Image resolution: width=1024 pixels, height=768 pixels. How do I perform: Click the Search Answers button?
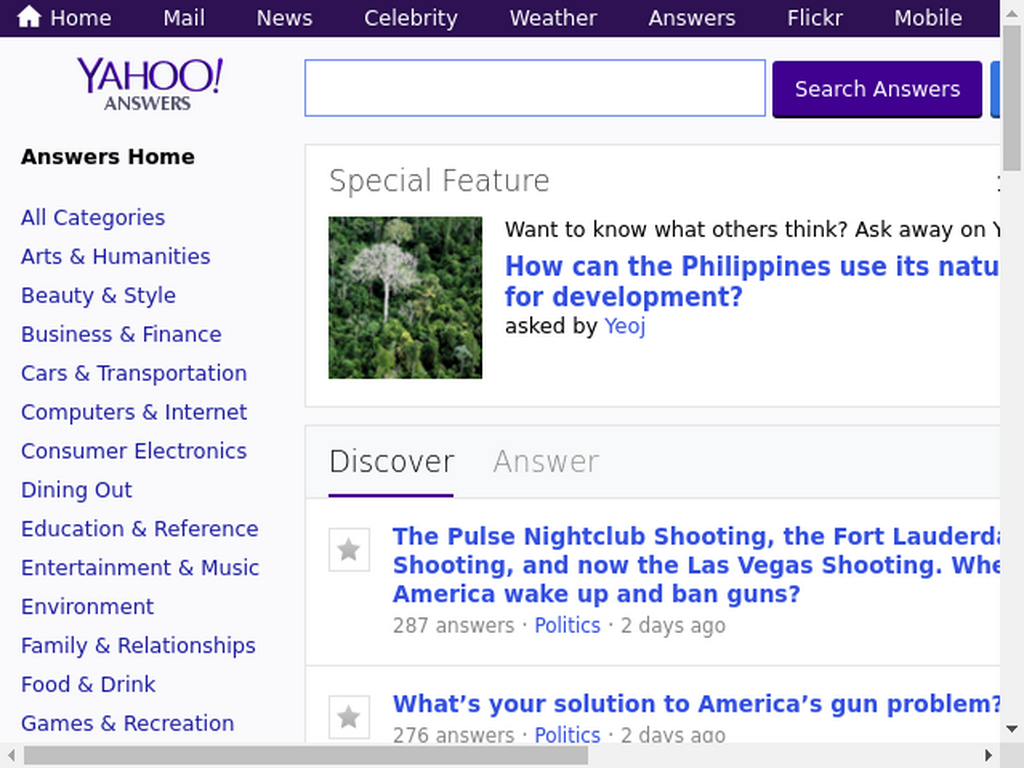(877, 89)
